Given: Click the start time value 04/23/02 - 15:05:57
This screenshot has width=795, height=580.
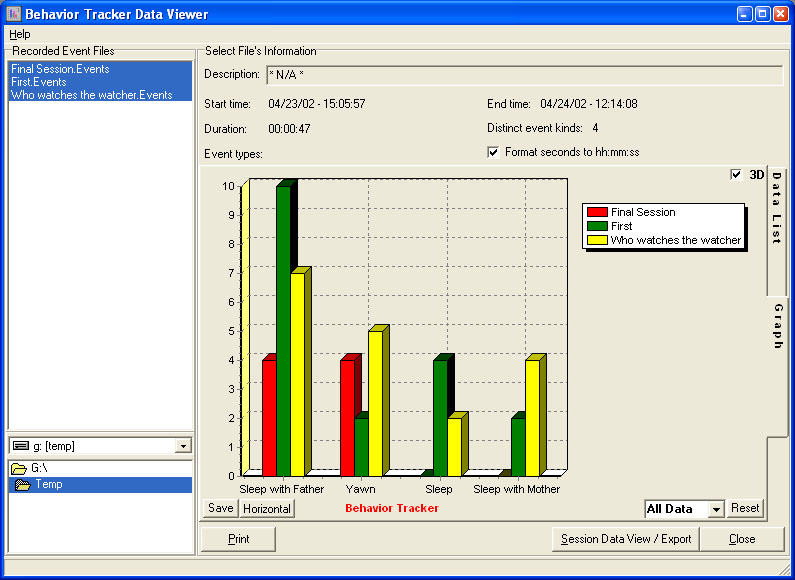Looking at the screenshot, I should [317, 104].
